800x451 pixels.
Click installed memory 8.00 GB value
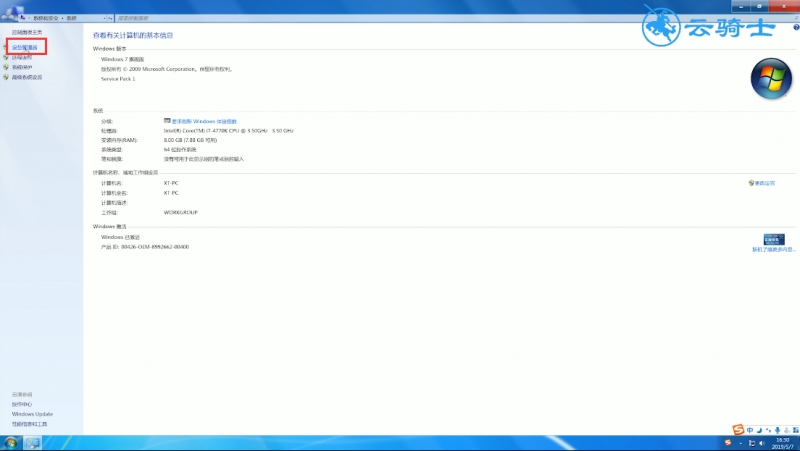tap(190, 140)
